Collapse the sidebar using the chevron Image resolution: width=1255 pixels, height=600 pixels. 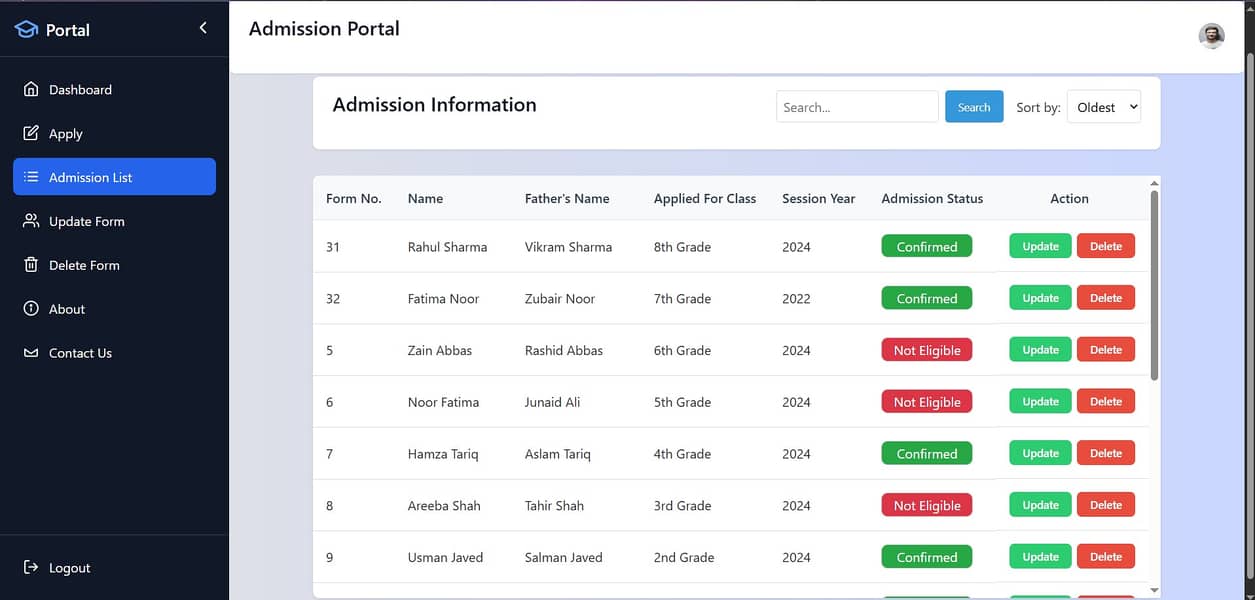click(x=203, y=28)
